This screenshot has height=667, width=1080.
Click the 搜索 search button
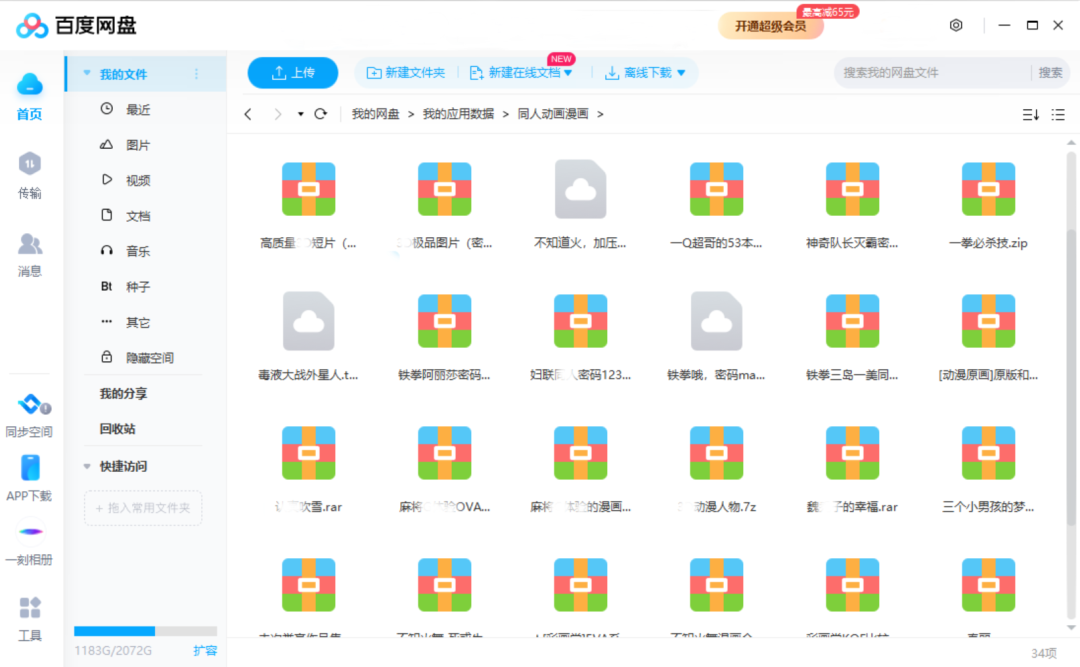pos(1050,73)
